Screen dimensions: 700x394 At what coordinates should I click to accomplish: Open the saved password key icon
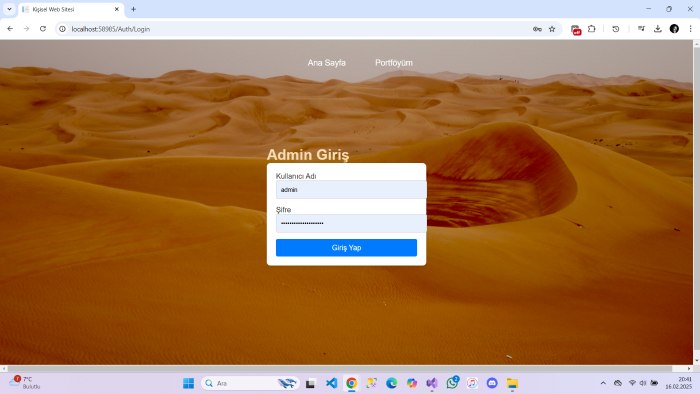point(537,29)
